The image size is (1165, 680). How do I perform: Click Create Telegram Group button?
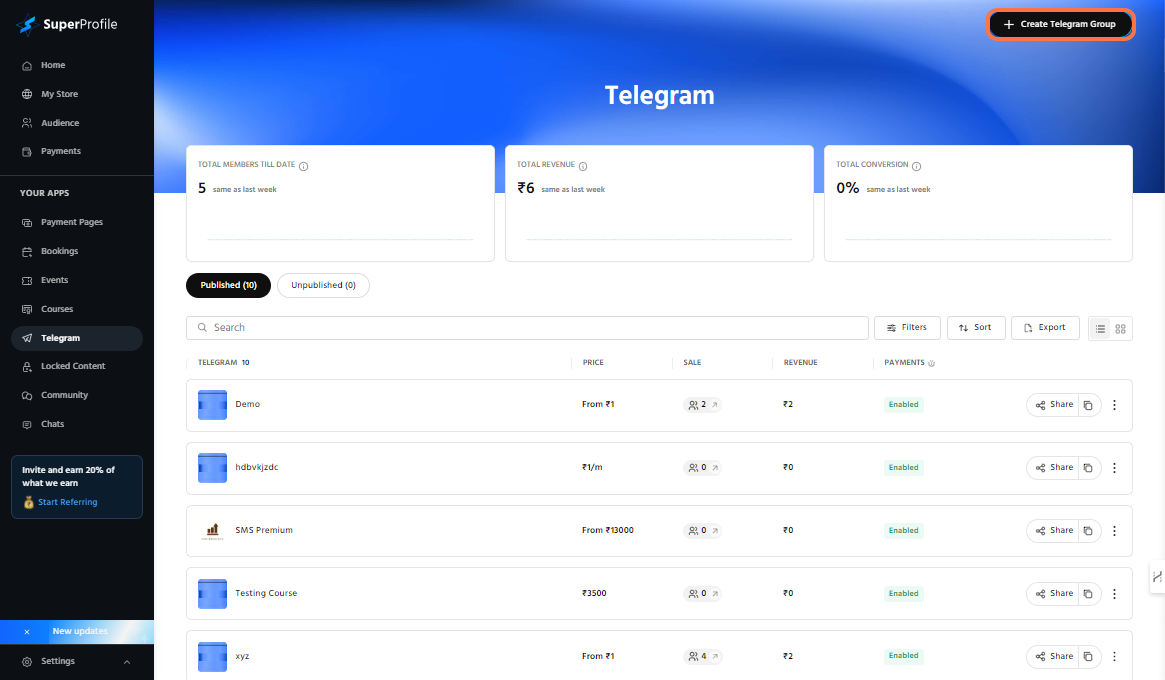click(1060, 25)
